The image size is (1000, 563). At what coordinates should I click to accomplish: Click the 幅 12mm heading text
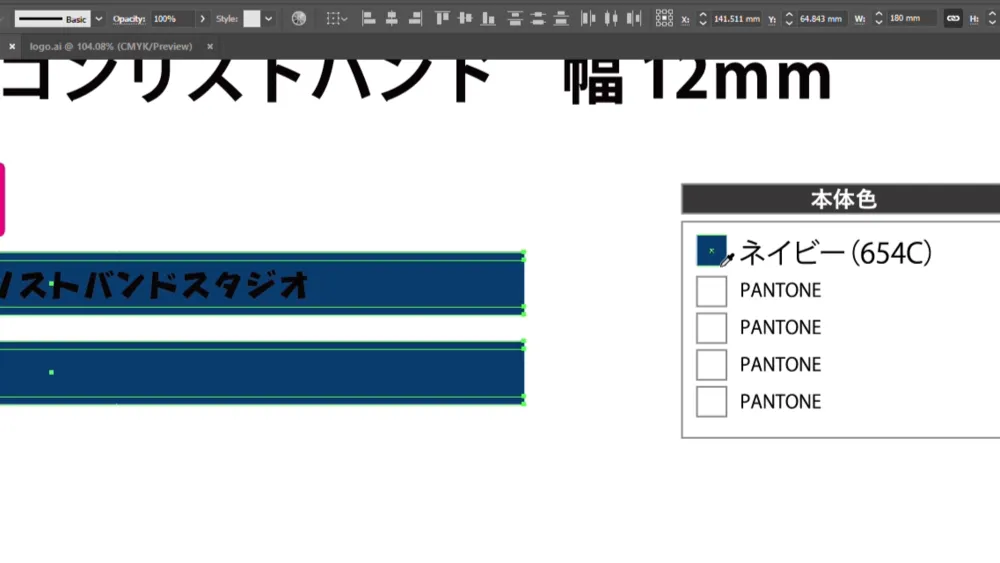click(698, 80)
